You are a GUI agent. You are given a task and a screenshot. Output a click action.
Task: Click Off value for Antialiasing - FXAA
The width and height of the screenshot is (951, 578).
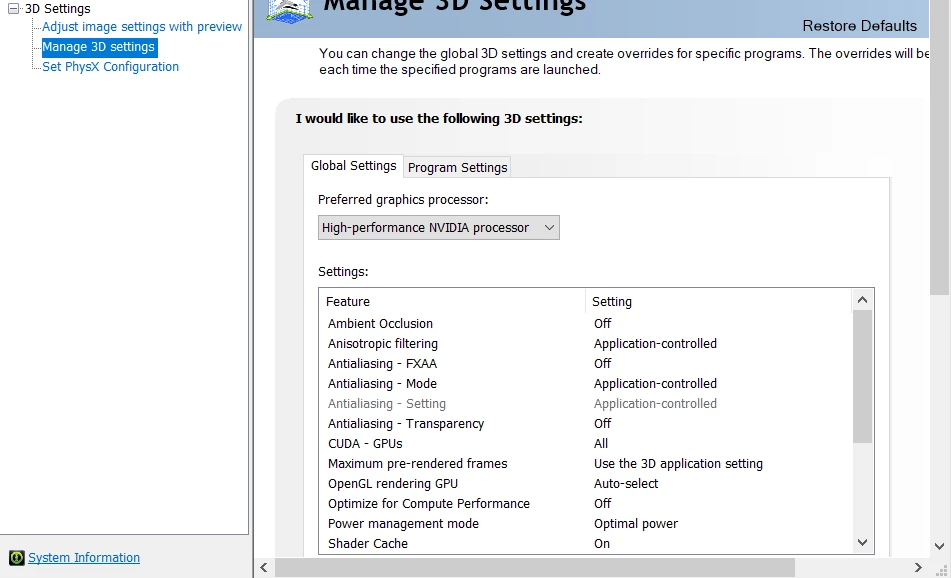point(602,363)
